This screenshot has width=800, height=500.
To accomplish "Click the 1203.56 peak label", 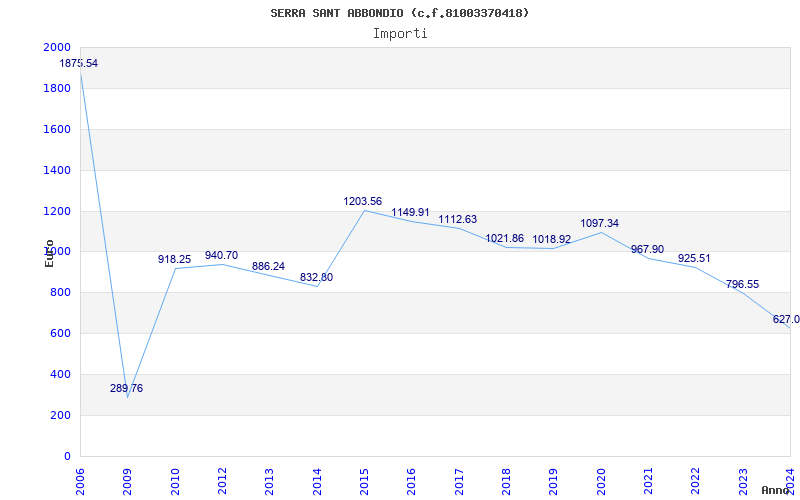I will (x=363, y=202).
